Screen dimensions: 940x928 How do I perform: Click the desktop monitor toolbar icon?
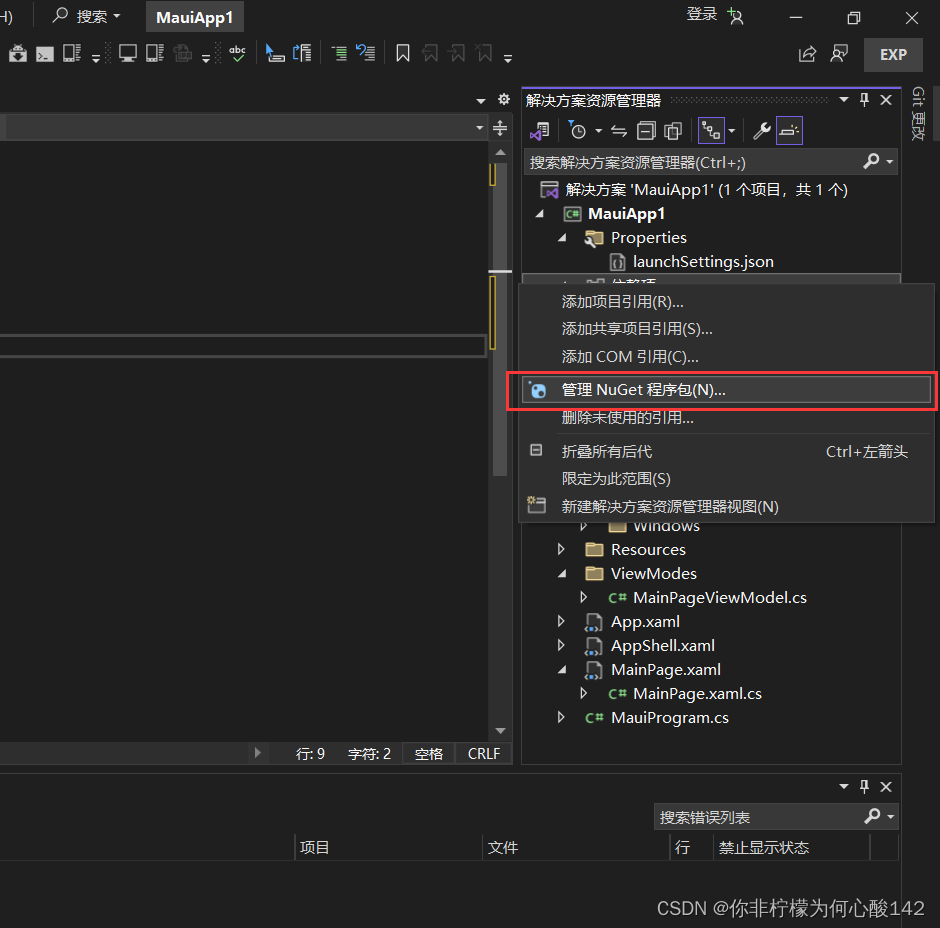tap(128, 54)
